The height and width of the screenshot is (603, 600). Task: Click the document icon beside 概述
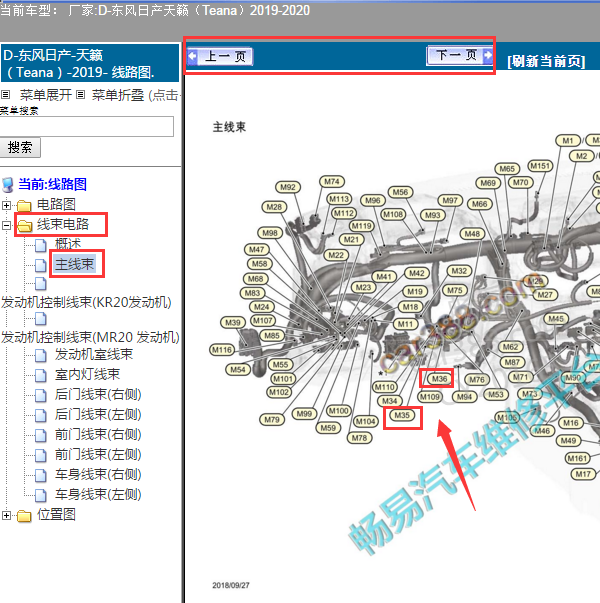pos(41,245)
